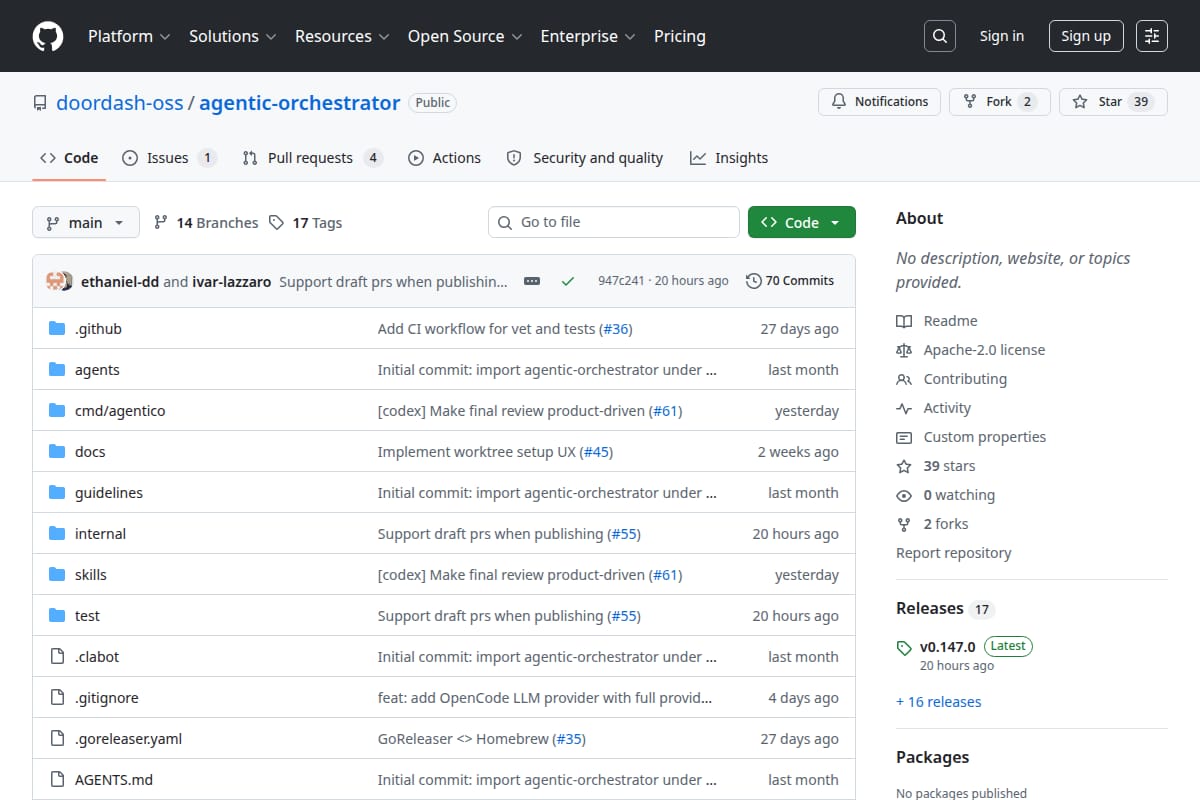Viewport: 1200px width, 800px height.
Task: Open the 17 Tags link
Action: tap(306, 223)
